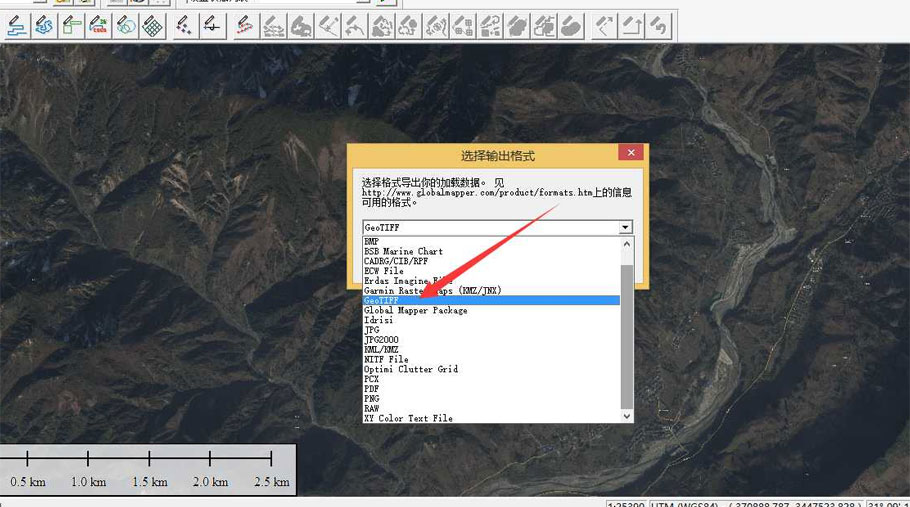This screenshot has width=910, height=507.
Task: Select the create grid feature tool
Action: tap(153, 26)
